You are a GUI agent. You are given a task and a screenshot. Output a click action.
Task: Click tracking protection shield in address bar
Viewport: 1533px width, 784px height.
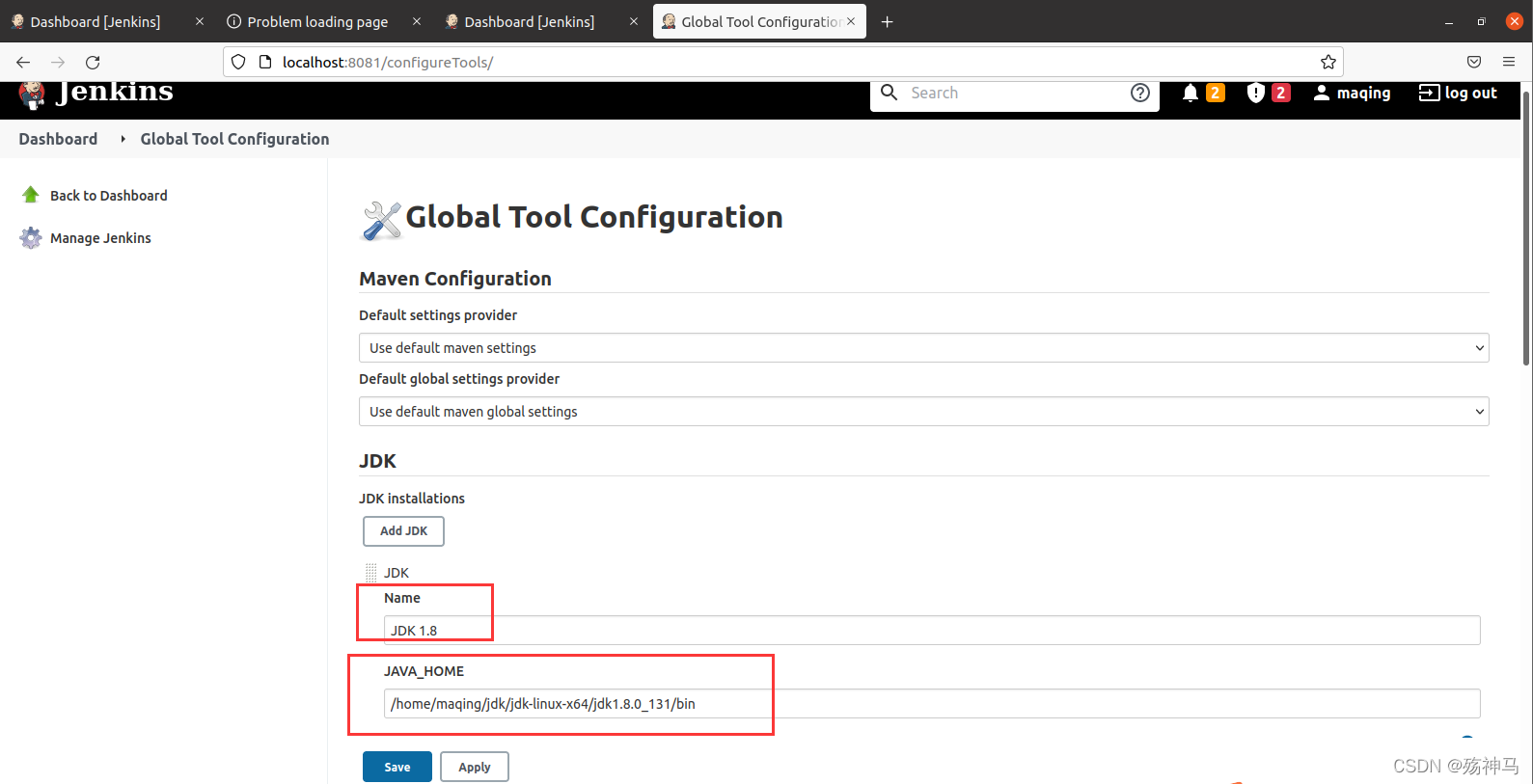pyautogui.click(x=238, y=62)
